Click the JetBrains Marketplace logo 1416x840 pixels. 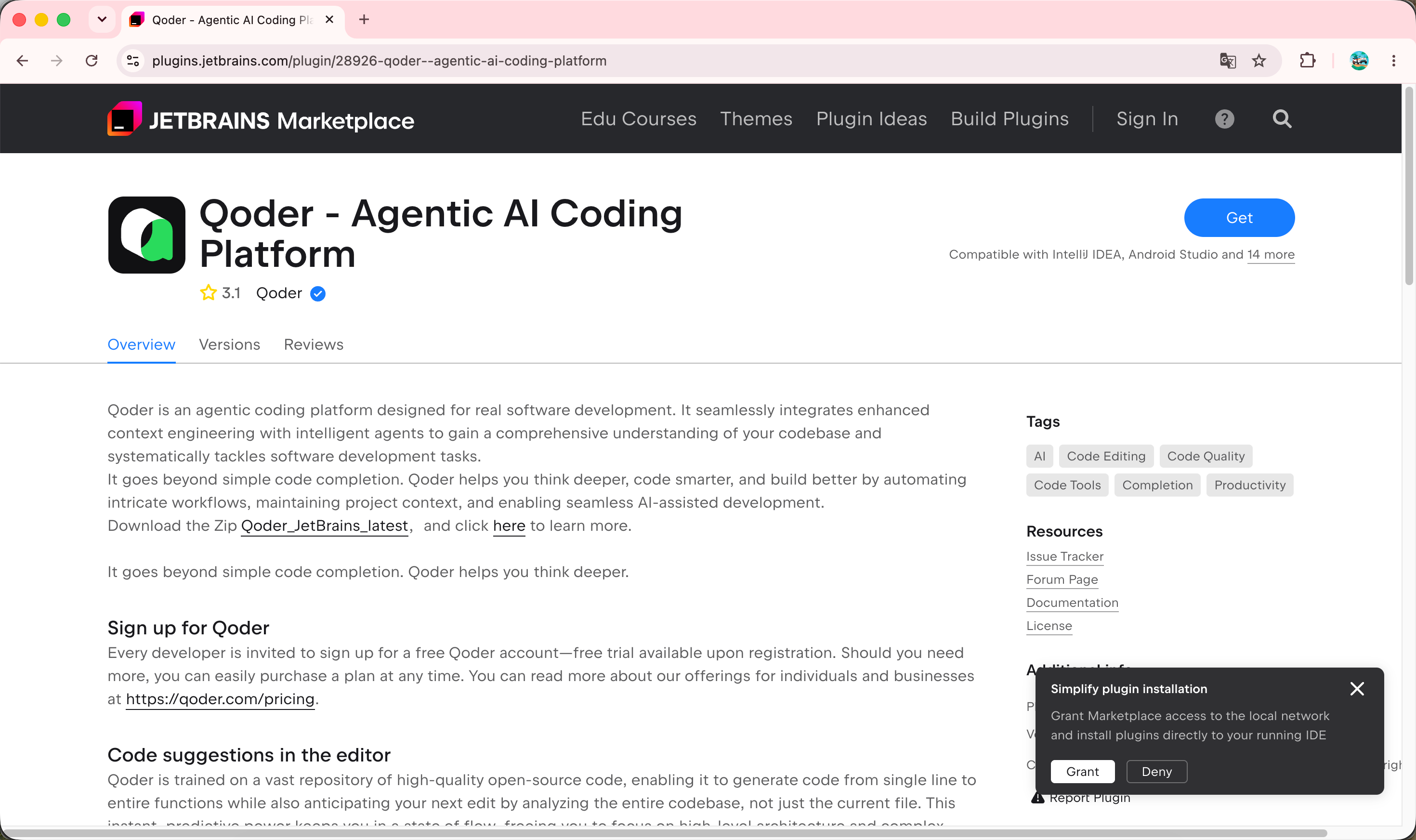[261, 119]
